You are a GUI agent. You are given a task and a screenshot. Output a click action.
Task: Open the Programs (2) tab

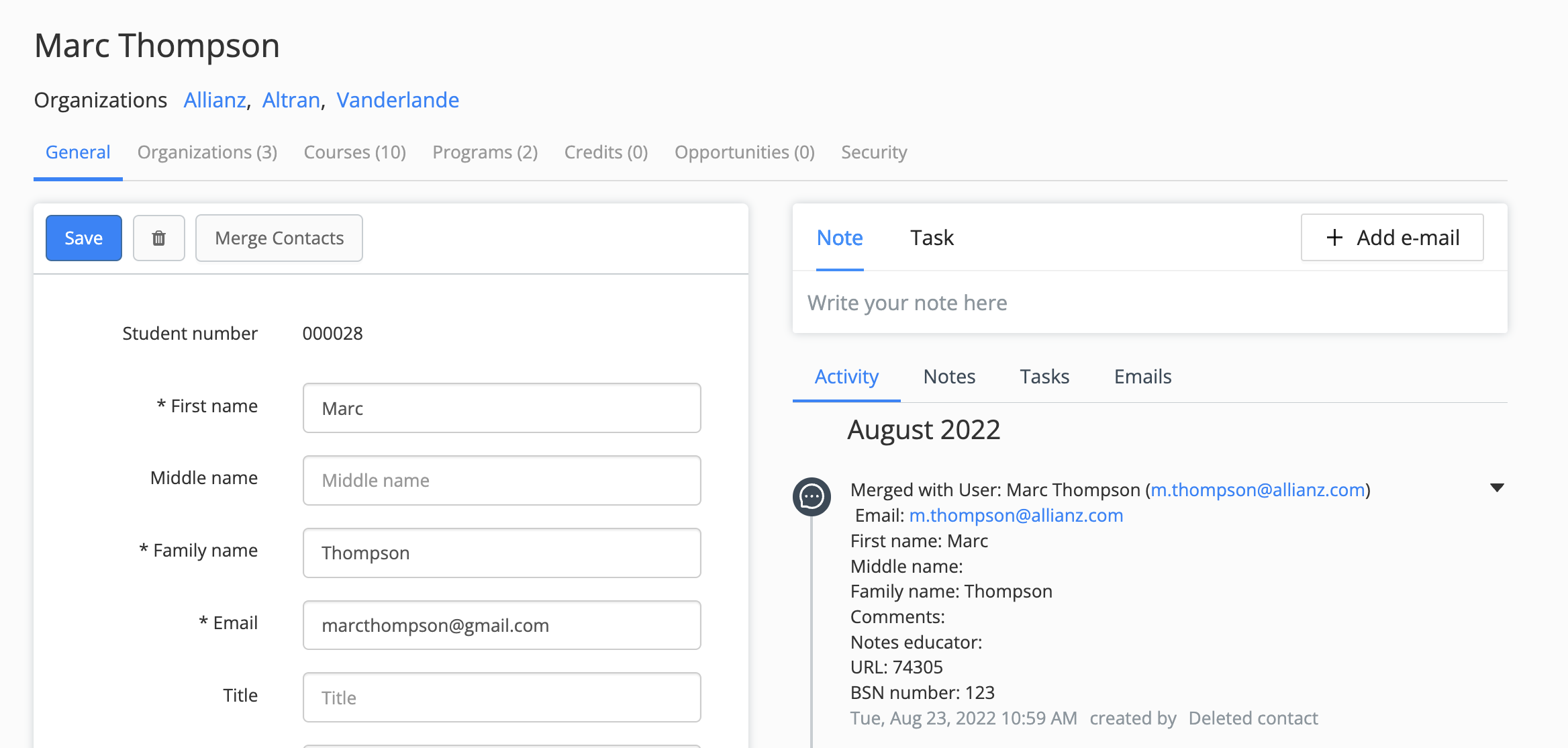(x=485, y=152)
